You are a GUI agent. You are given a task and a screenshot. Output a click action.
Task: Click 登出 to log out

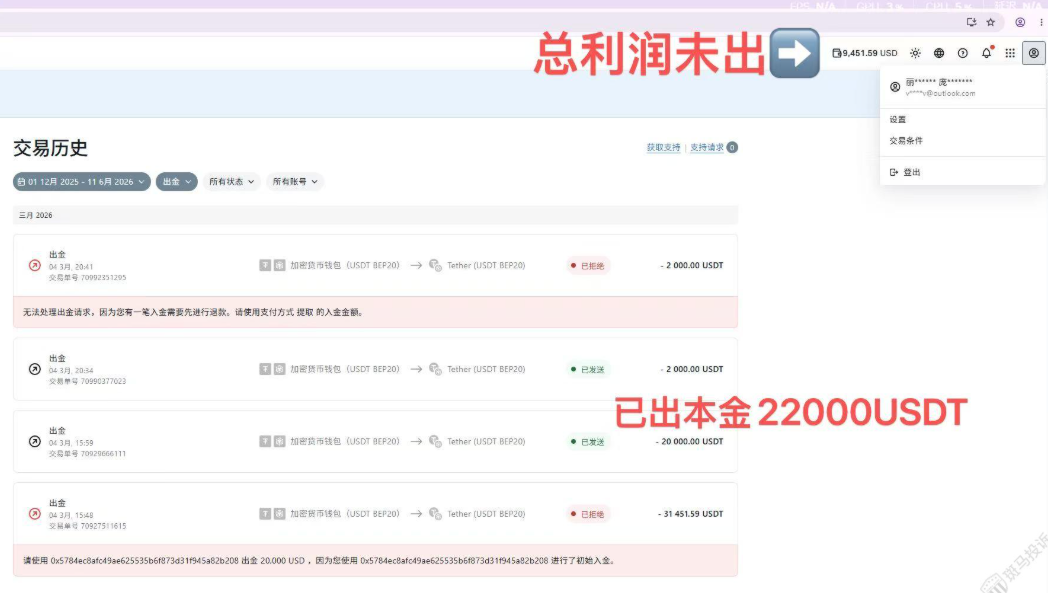click(912, 172)
